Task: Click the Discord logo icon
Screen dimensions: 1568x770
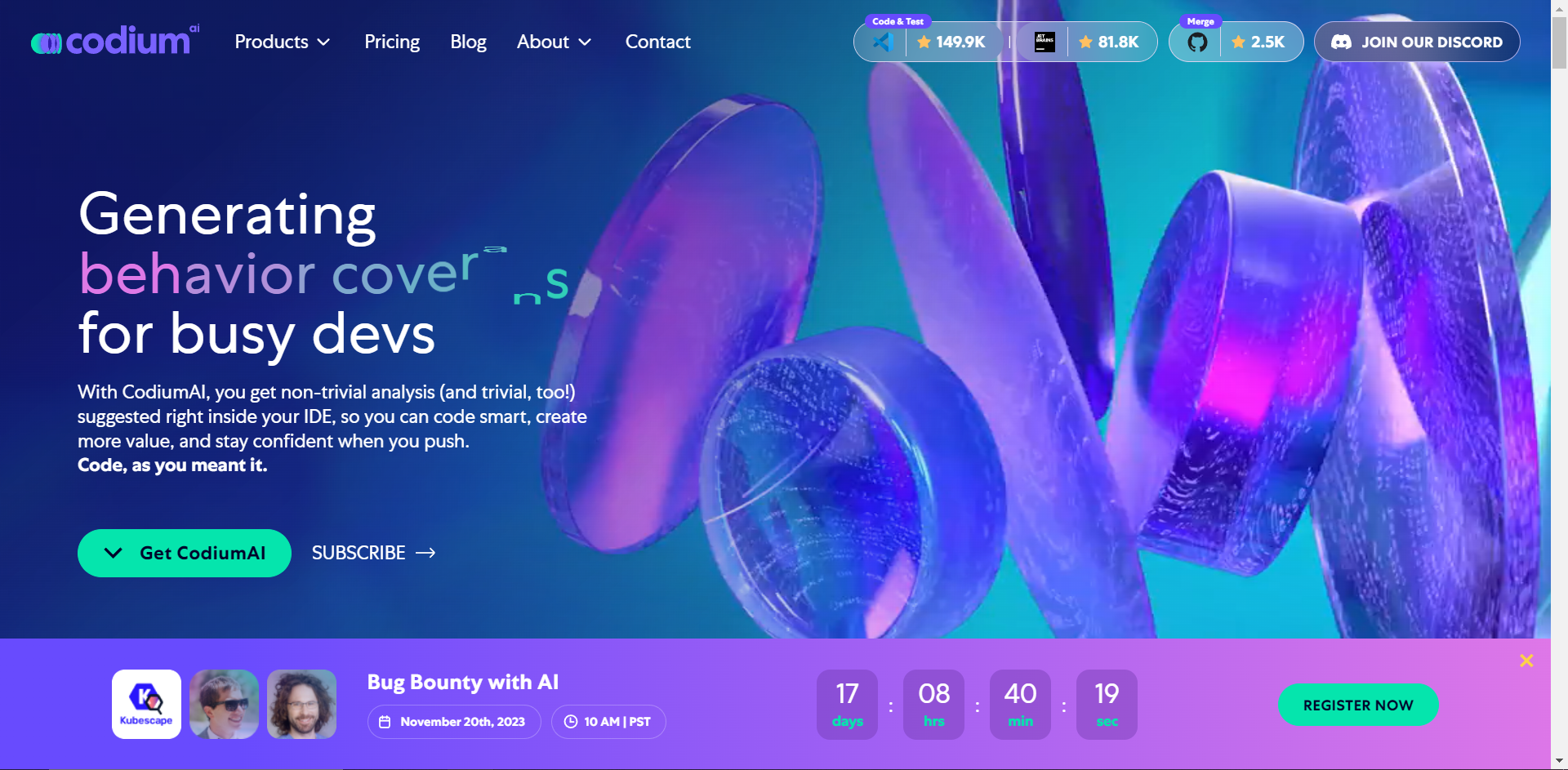Action: (x=1341, y=42)
